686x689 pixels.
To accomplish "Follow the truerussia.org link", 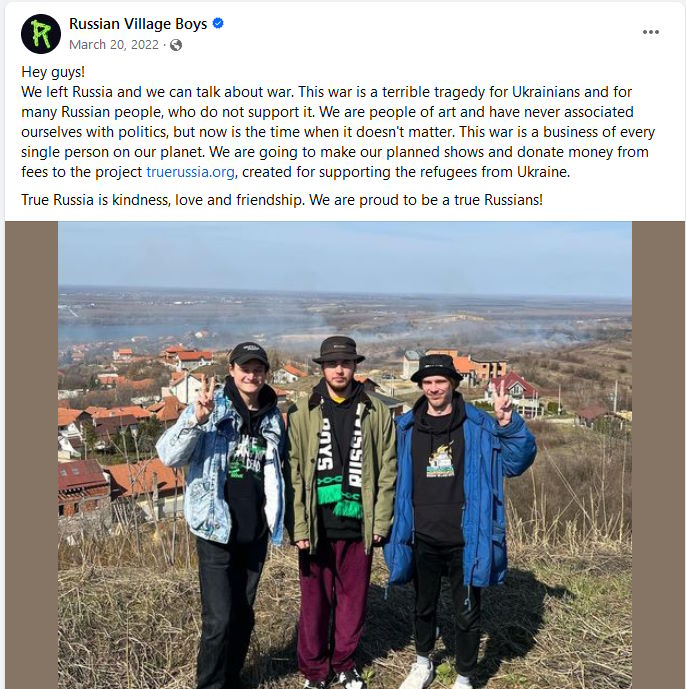I will point(190,172).
